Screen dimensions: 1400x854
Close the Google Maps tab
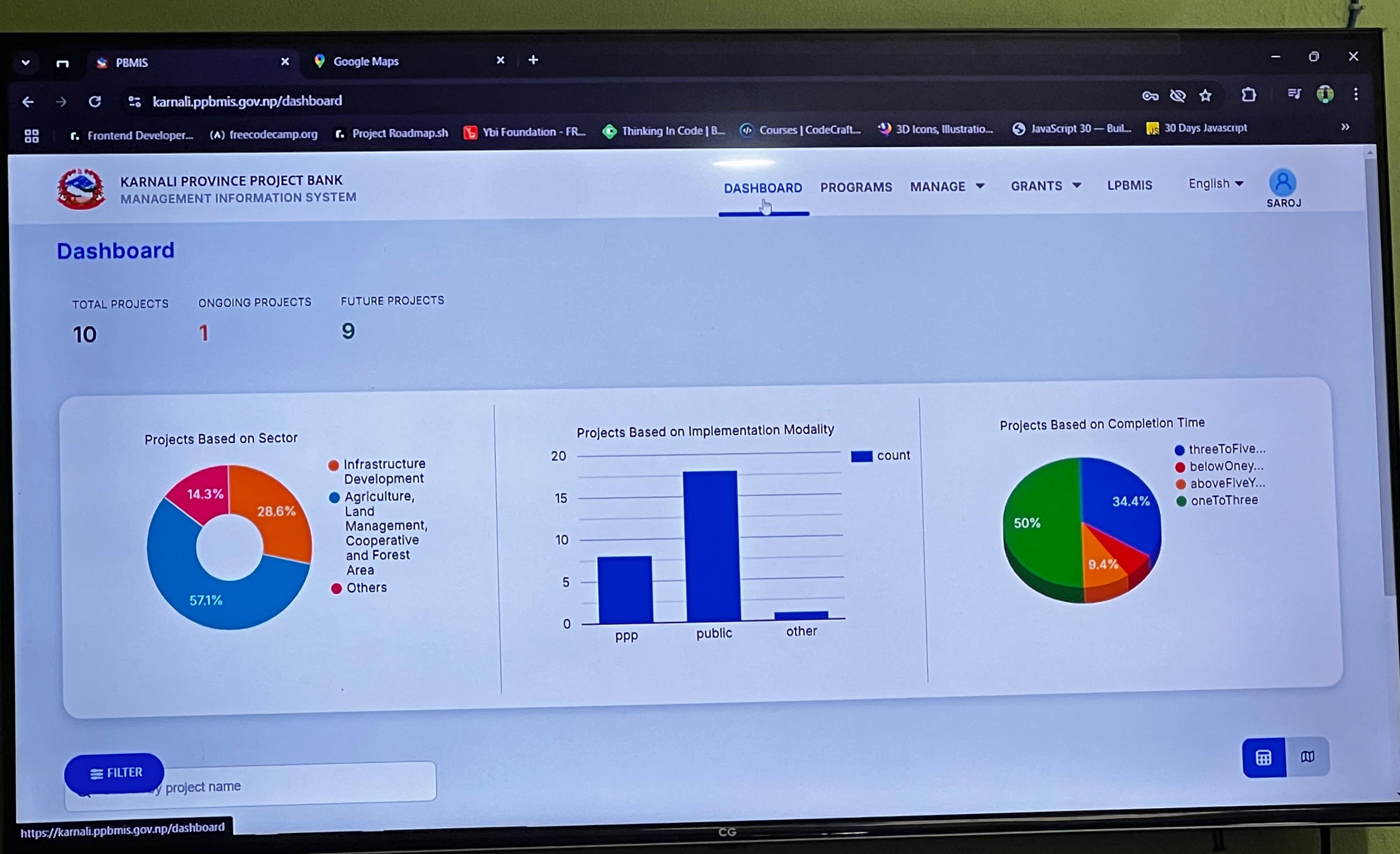(x=501, y=60)
